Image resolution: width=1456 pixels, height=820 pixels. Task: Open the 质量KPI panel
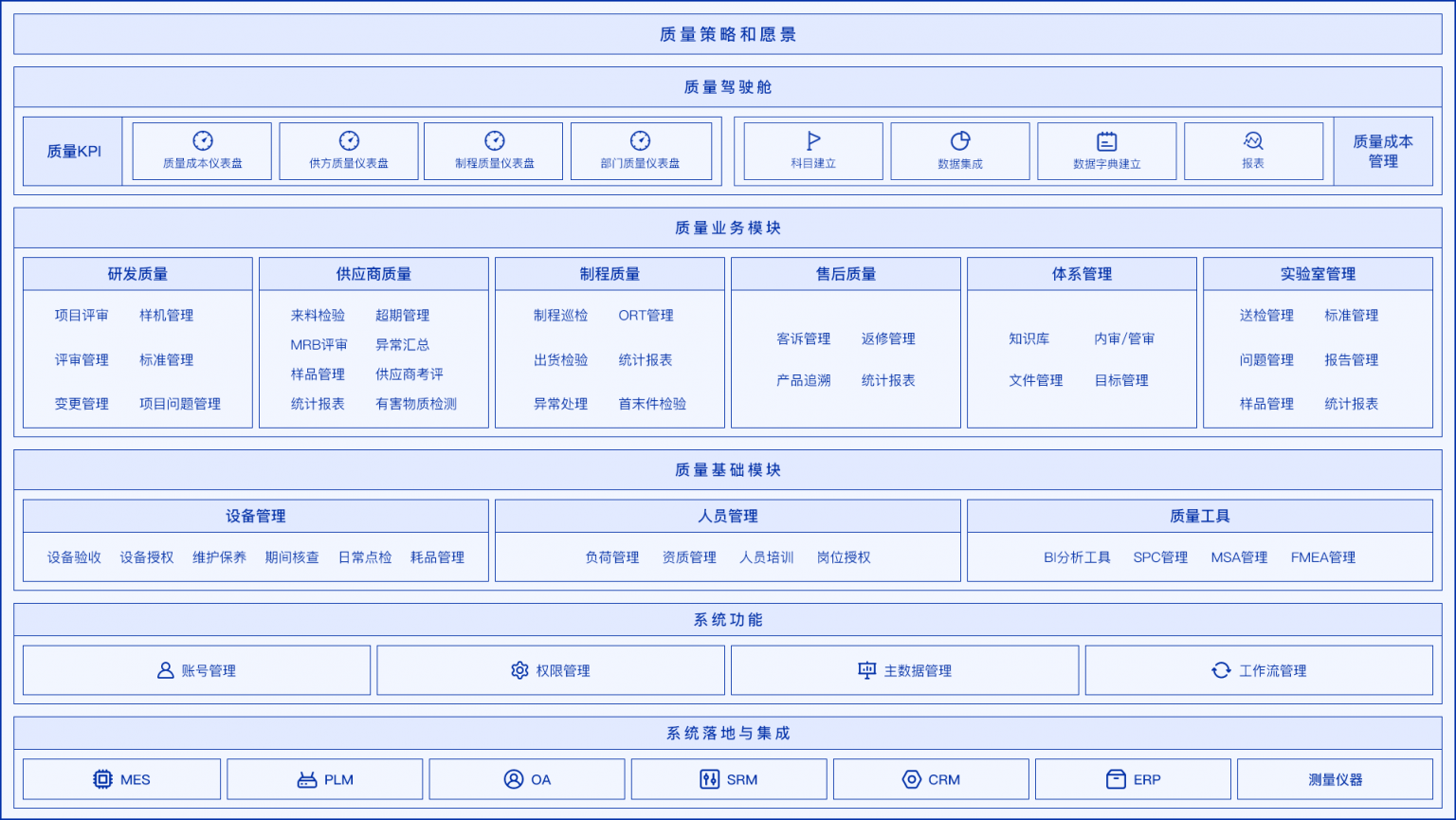(x=71, y=150)
